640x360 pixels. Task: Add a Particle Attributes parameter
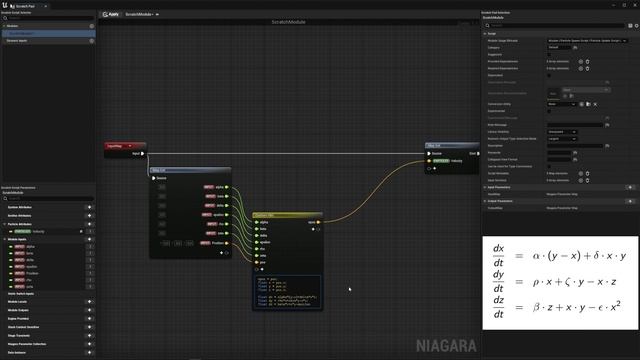coord(89,224)
